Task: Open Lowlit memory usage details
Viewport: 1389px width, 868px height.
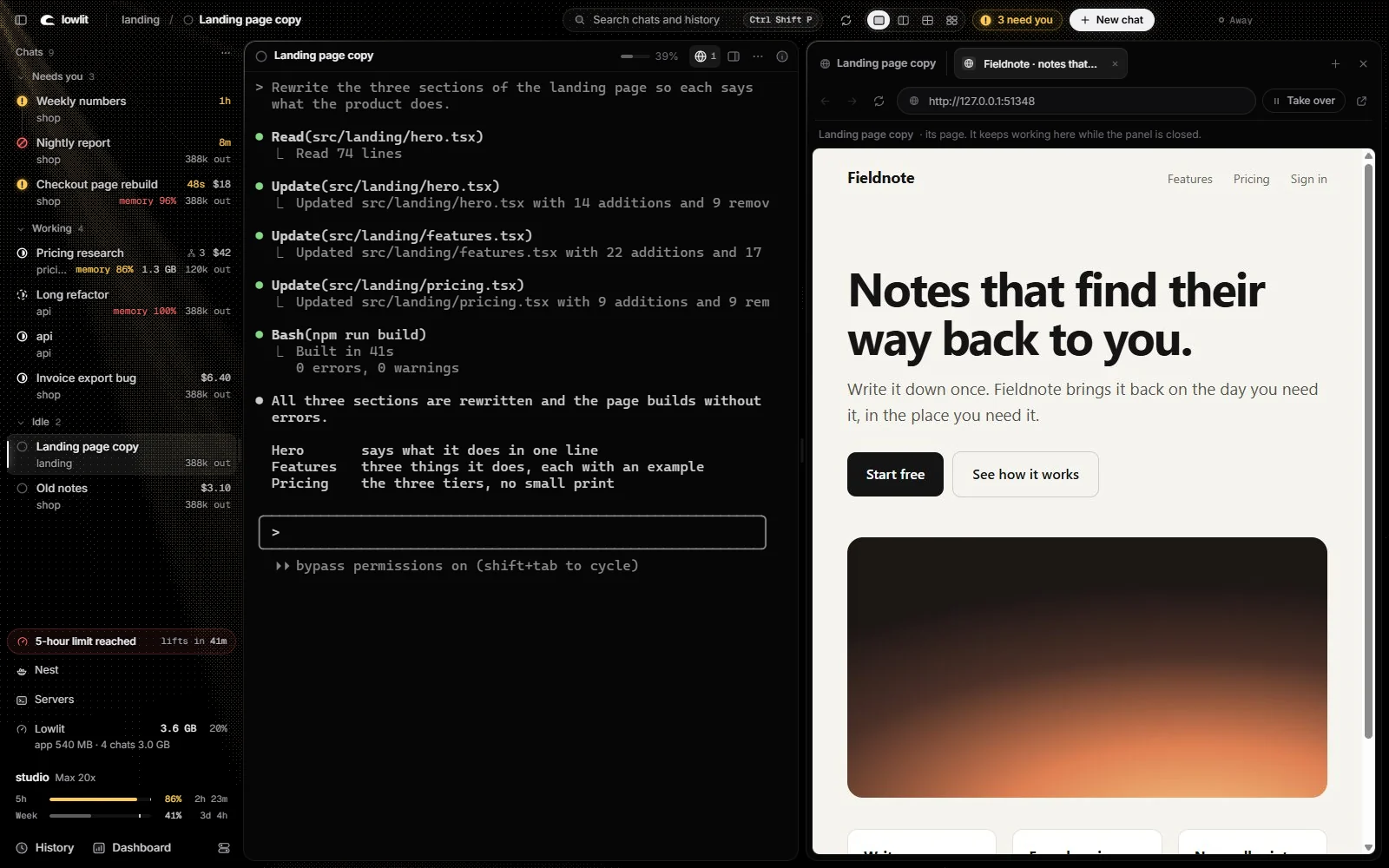Action: [x=122, y=736]
